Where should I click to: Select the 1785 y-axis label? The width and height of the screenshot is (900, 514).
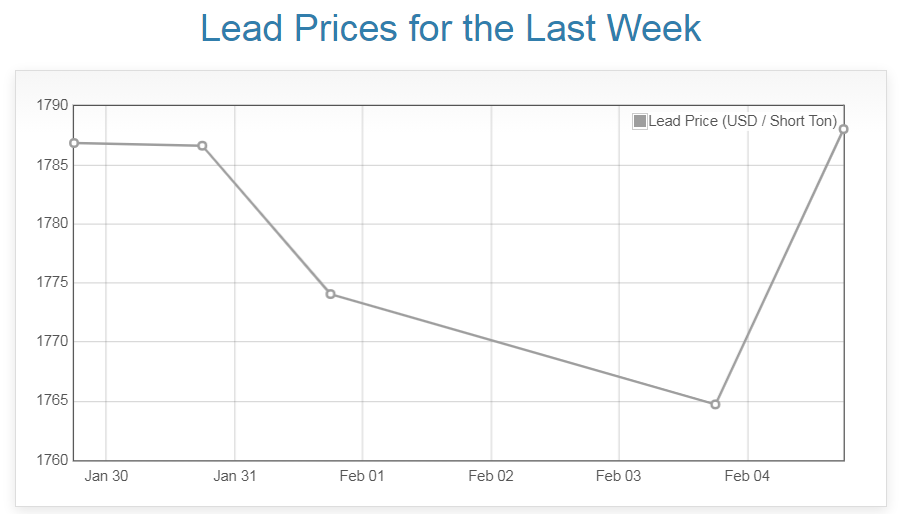pos(52,164)
